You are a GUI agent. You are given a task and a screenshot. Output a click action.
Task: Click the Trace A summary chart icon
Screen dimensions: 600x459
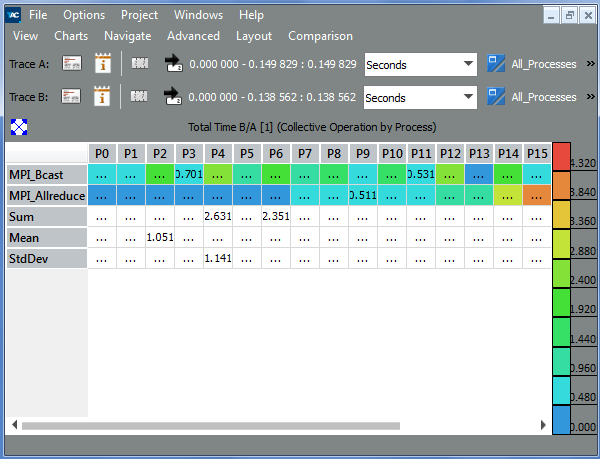point(71,64)
